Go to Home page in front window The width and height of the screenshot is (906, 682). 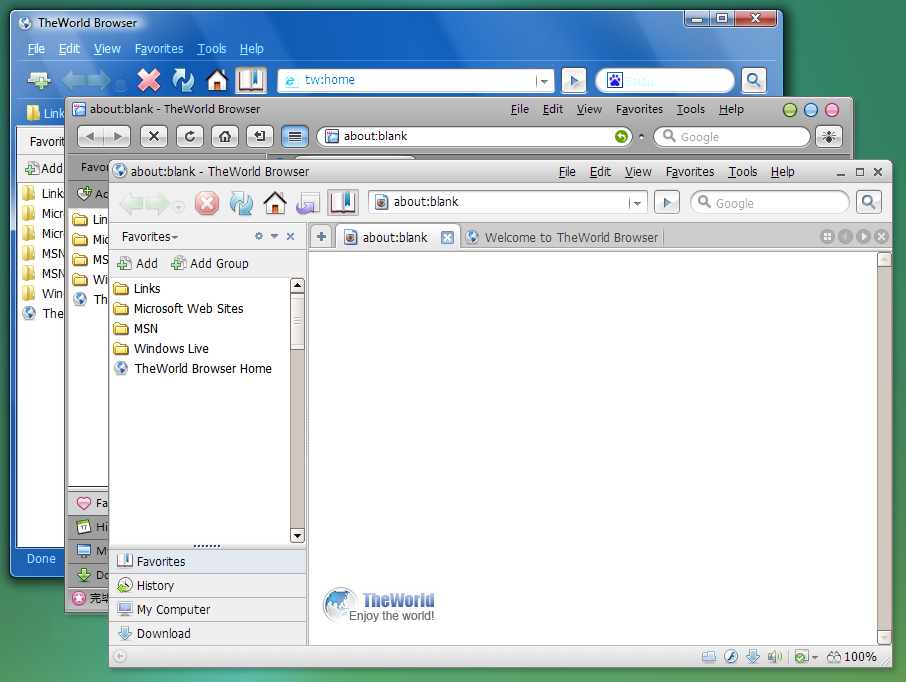point(274,203)
